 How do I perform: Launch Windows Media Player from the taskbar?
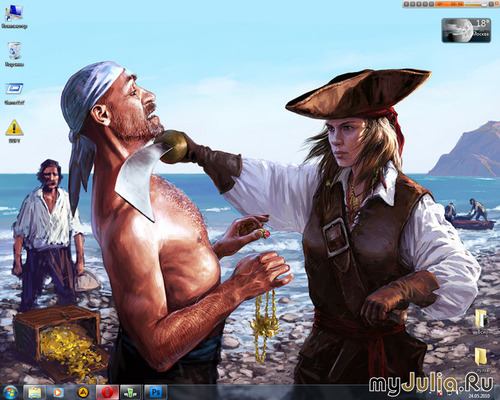(x=58, y=392)
